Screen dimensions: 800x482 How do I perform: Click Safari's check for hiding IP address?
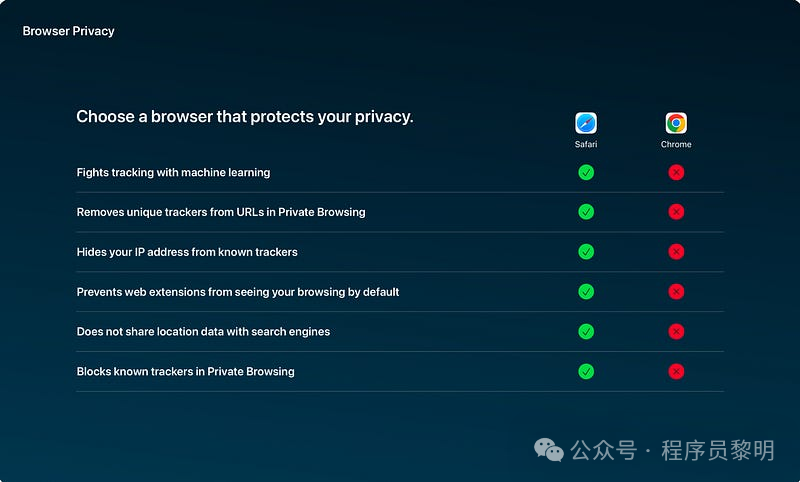coord(586,251)
